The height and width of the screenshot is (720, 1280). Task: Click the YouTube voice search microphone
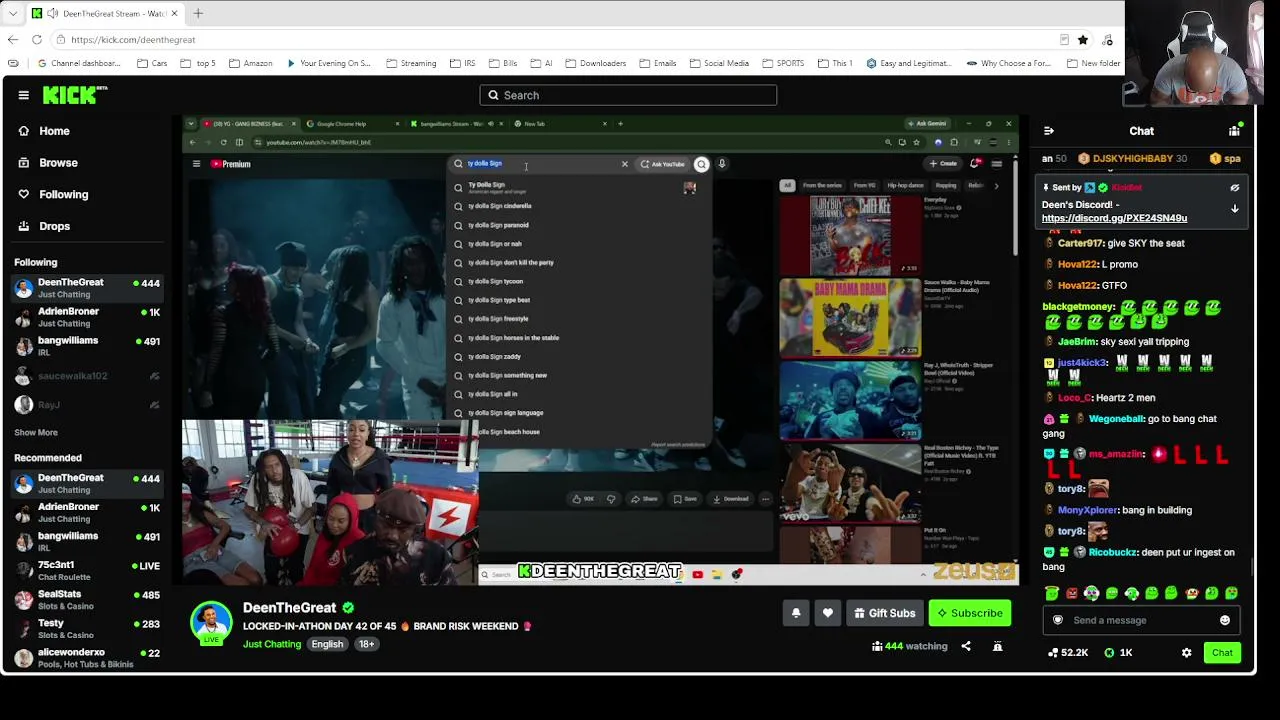pos(722,164)
